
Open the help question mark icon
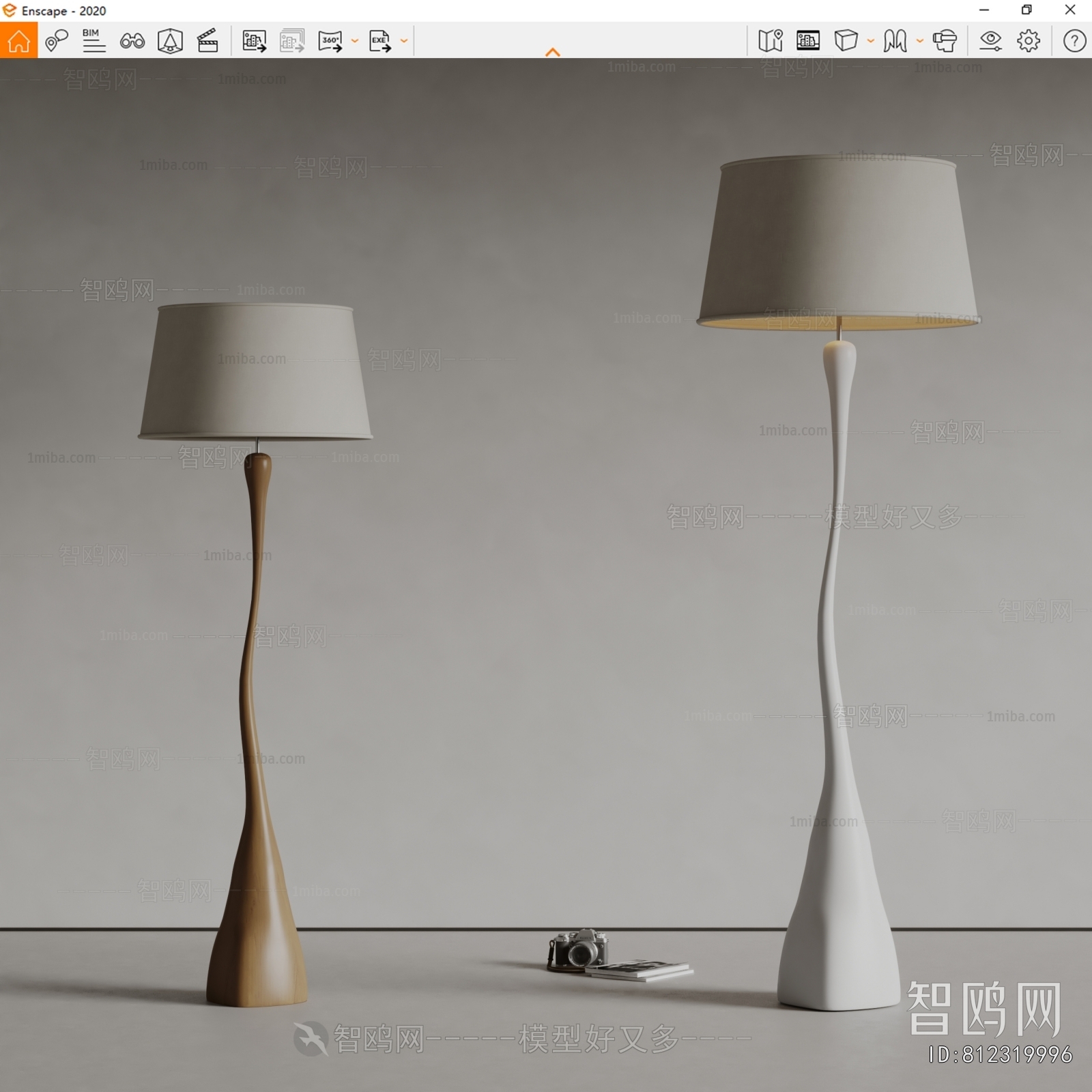pyautogui.click(x=1074, y=41)
